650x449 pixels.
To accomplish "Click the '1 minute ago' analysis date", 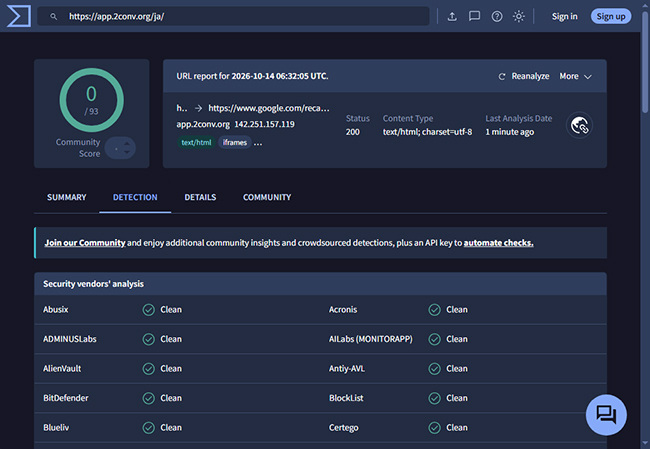I will point(510,132).
